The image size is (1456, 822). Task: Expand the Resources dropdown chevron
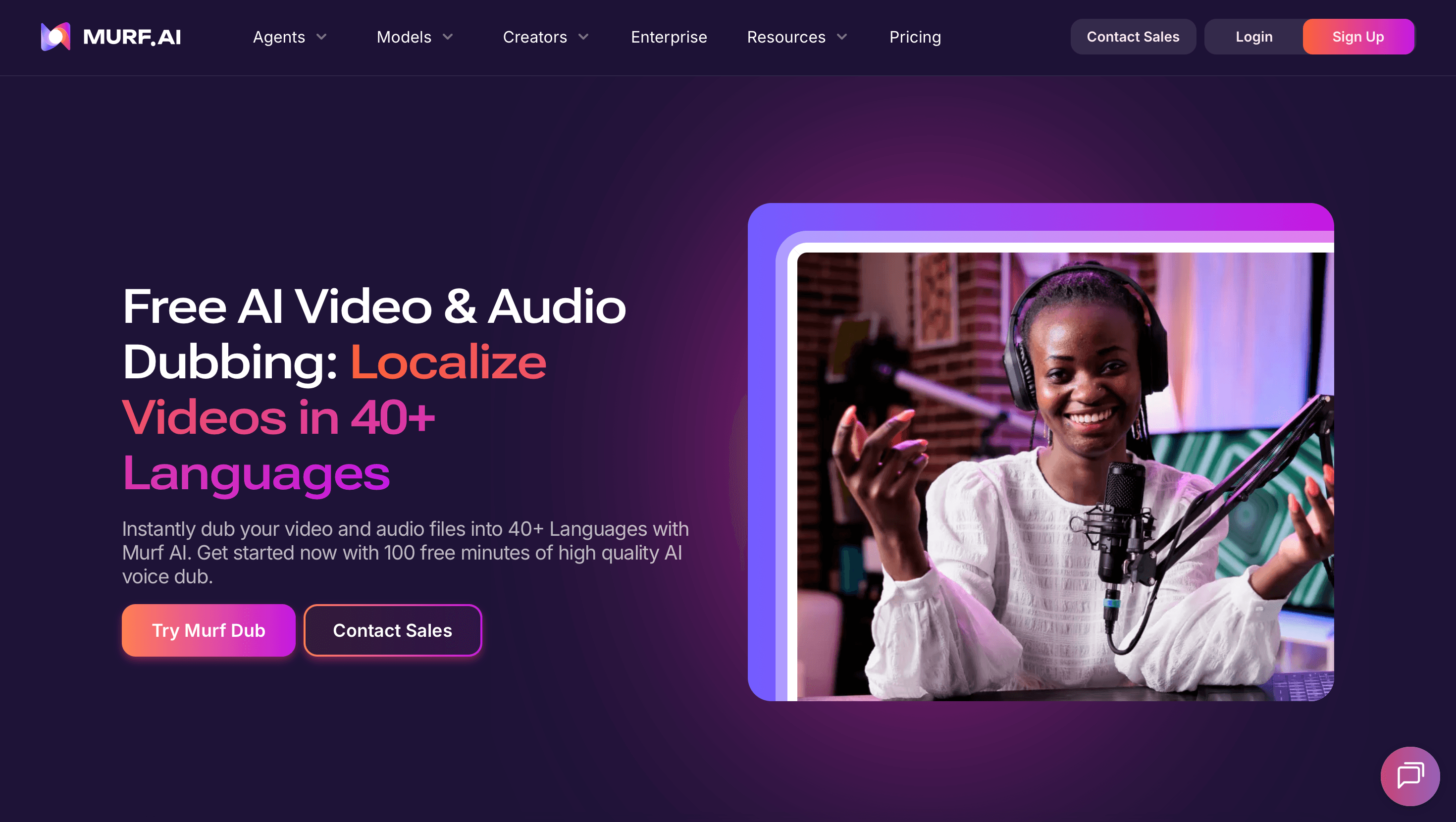(841, 37)
